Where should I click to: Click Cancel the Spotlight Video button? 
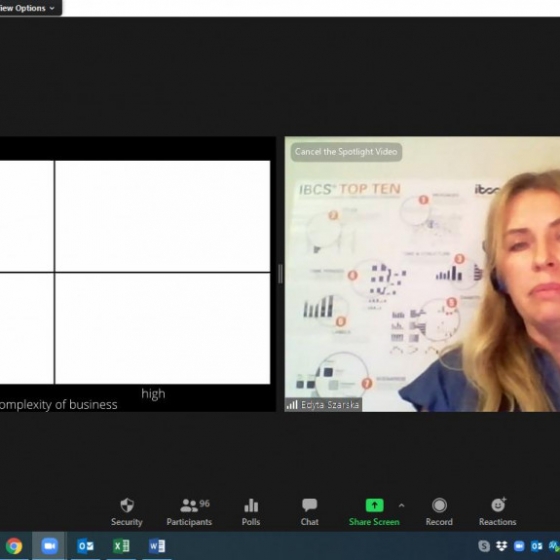tap(346, 152)
